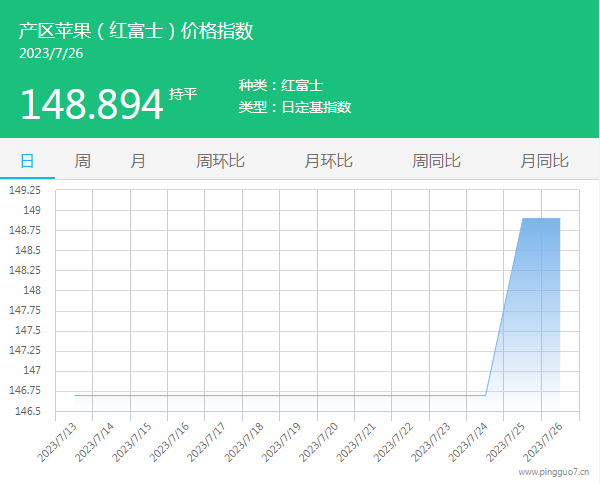Click the 2023/7/20 x-axis date label

[321, 440]
